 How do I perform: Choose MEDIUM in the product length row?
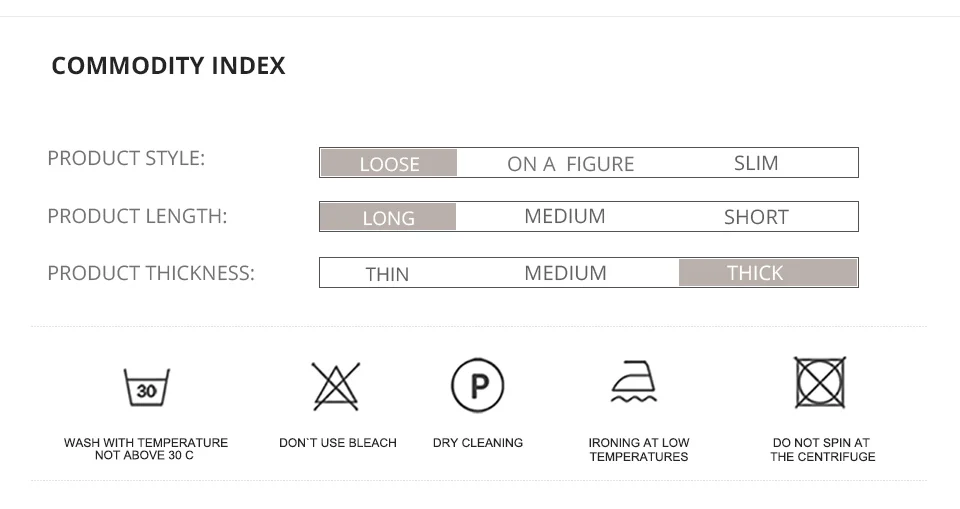(x=565, y=217)
